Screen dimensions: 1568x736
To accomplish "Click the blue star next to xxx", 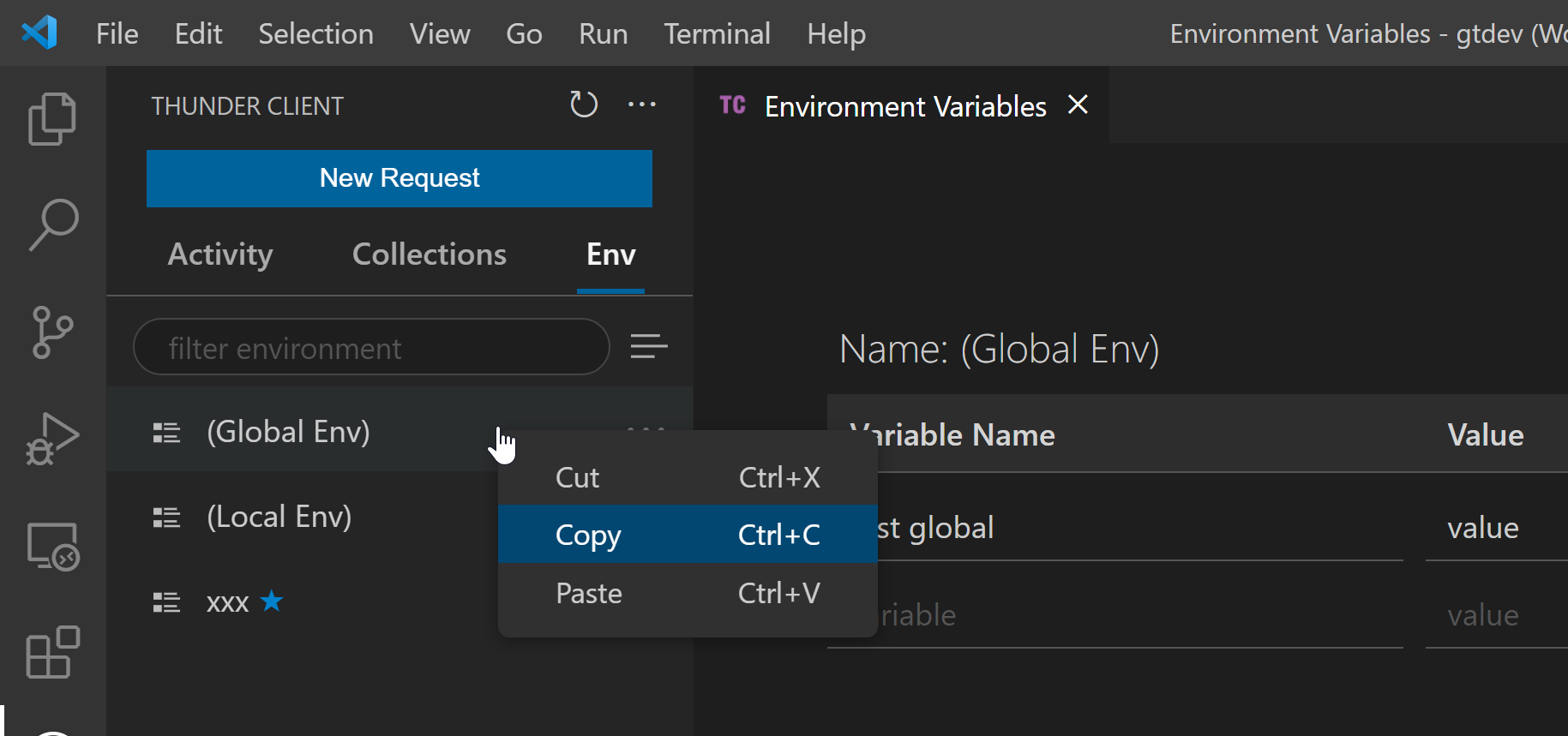I will [x=272, y=601].
